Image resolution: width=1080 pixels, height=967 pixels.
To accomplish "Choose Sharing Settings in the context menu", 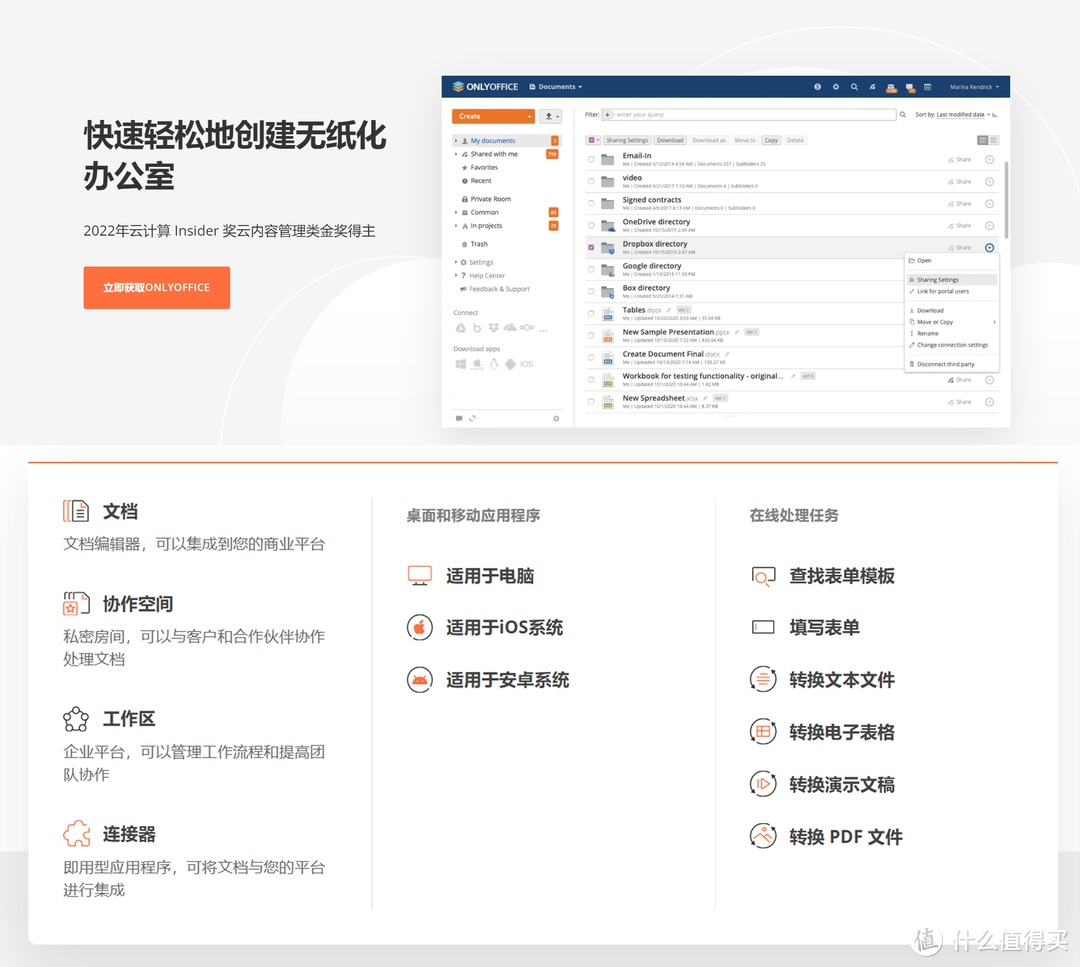I will (951, 280).
